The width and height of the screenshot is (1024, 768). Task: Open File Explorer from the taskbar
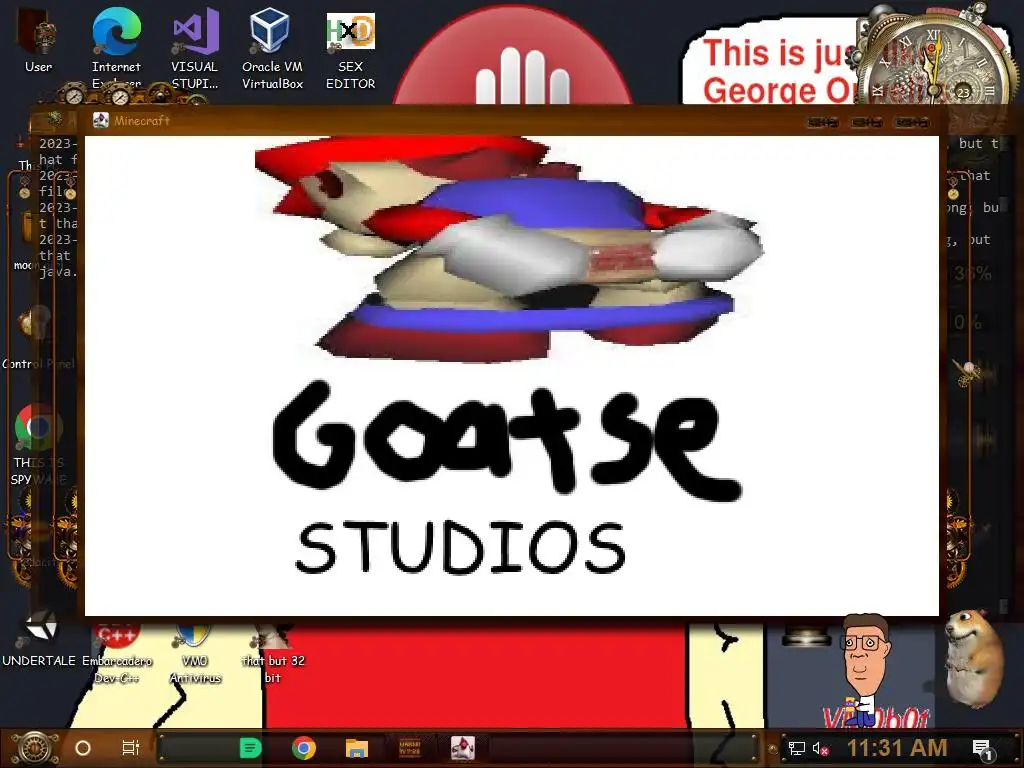pyautogui.click(x=357, y=748)
